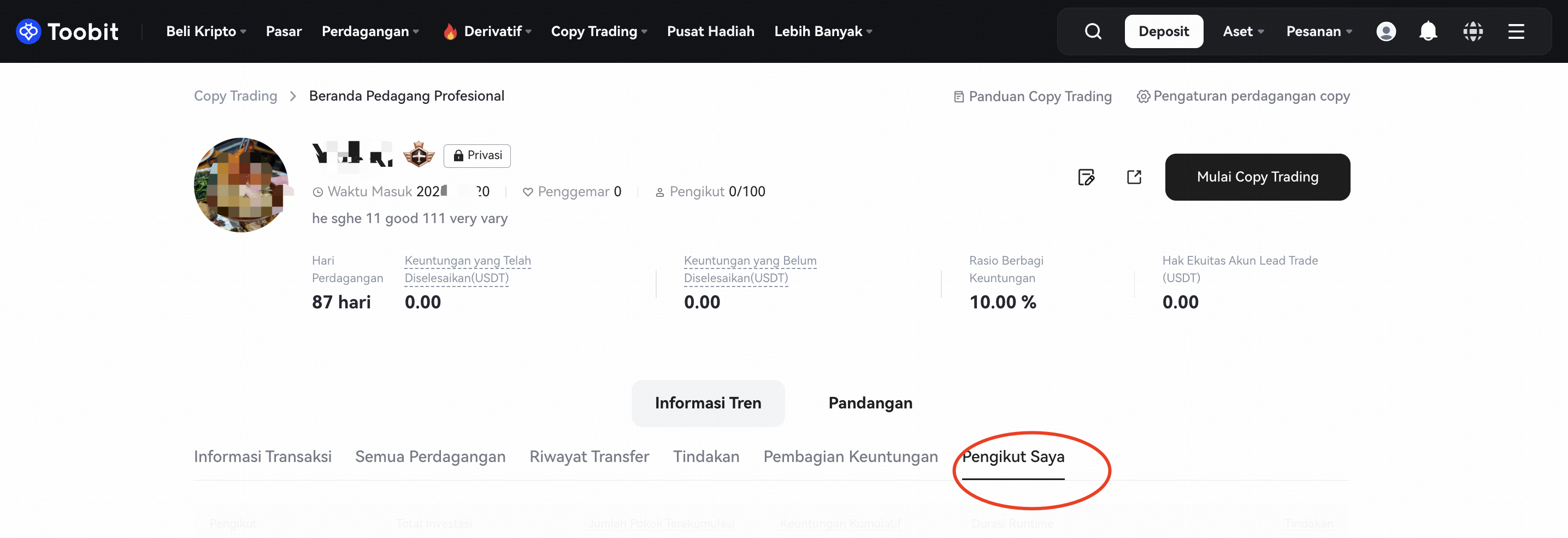Click the share profile icon
The width and height of the screenshot is (1568, 538).
pos(1134,177)
